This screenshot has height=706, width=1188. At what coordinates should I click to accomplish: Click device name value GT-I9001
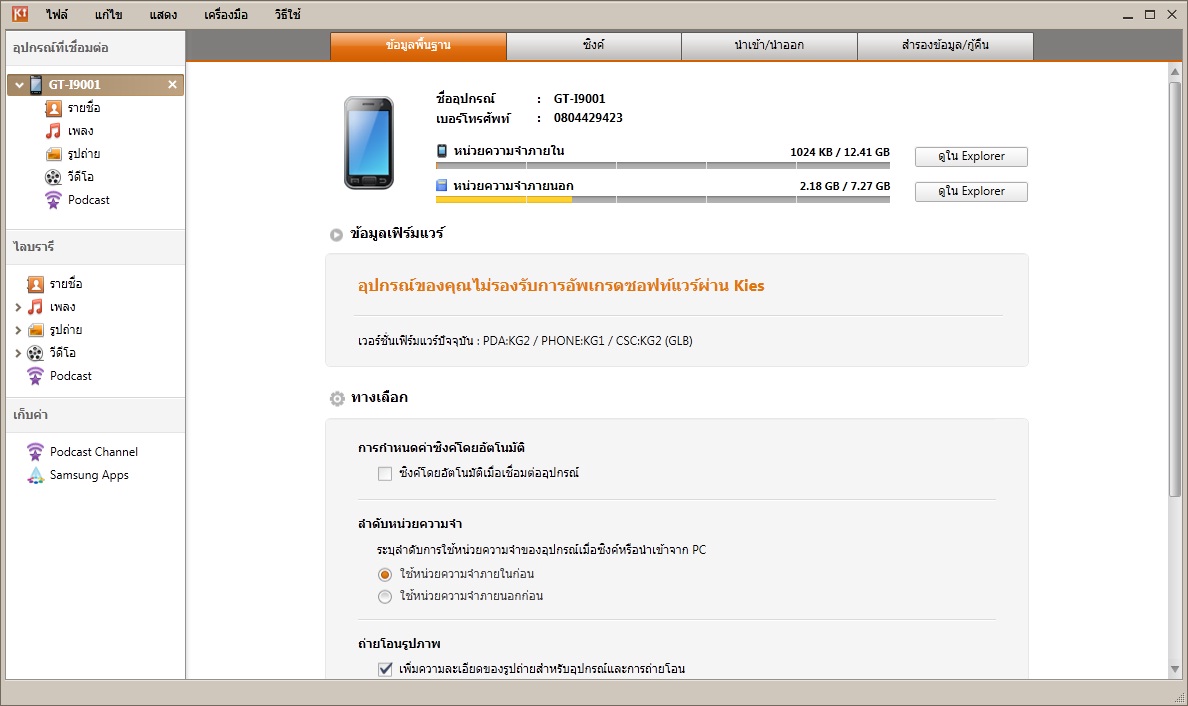(x=580, y=98)
